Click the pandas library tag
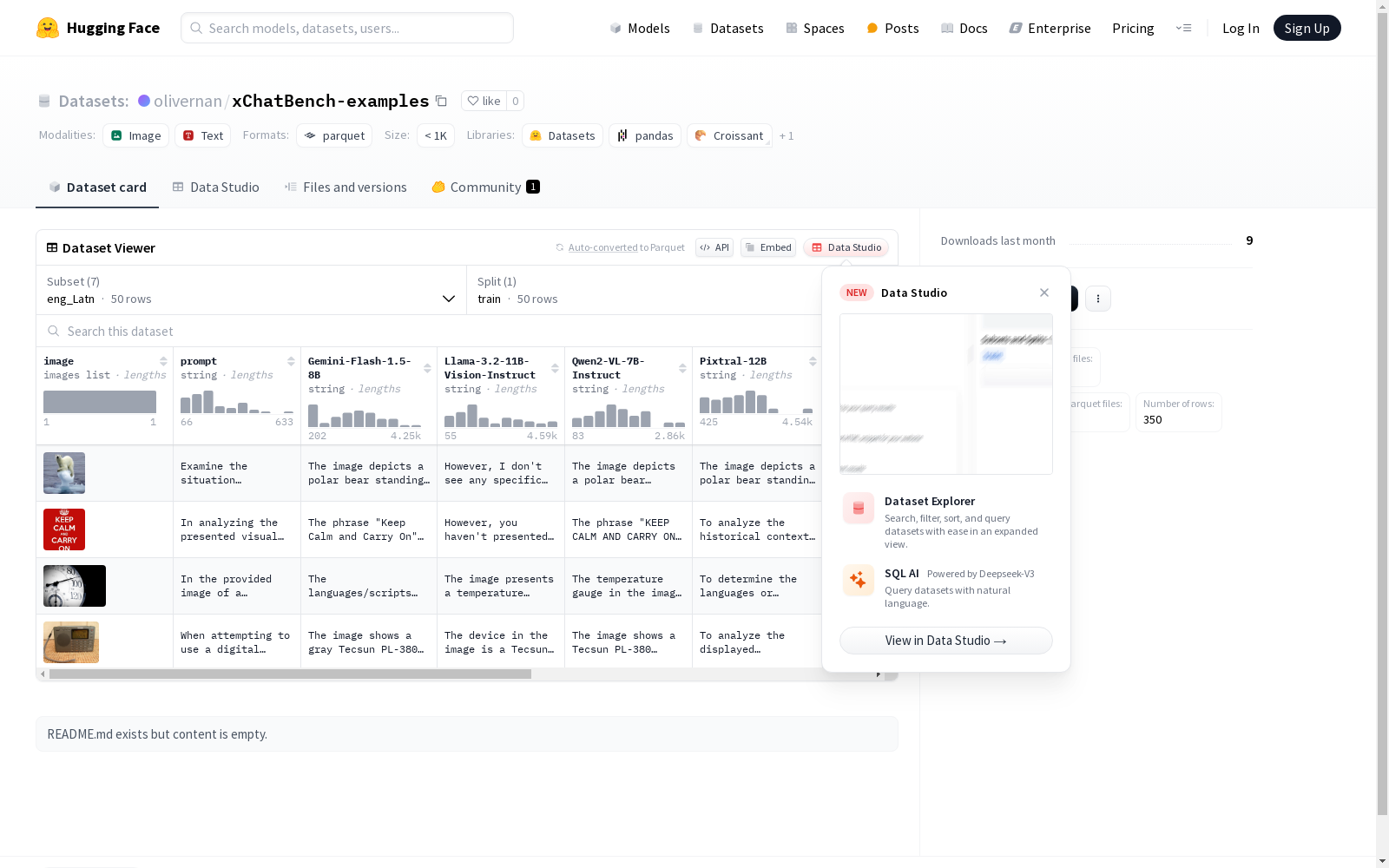Screen dimensions: 1389x868 645,135
